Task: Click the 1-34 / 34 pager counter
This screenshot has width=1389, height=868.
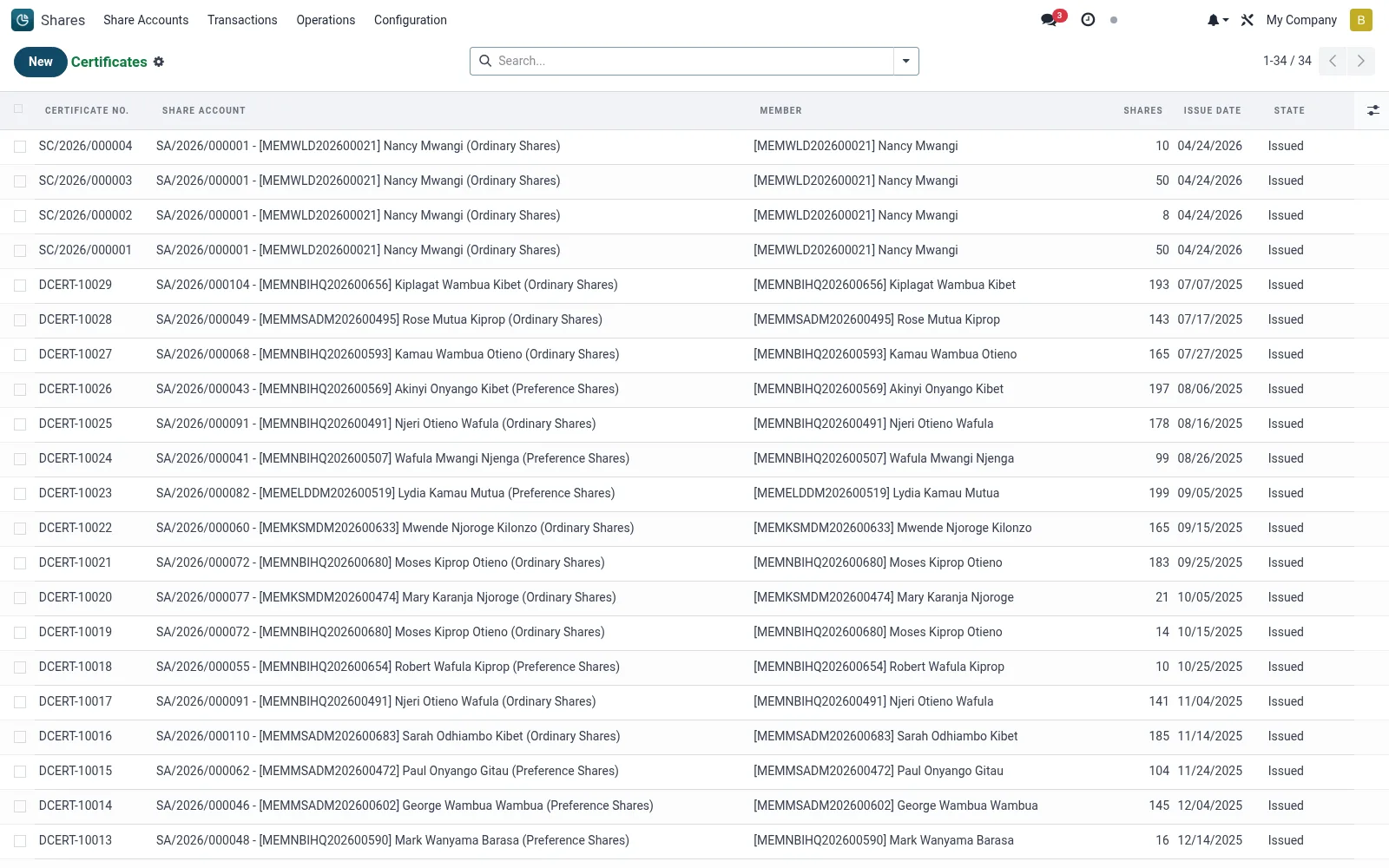Action: tap(1287, 61)
